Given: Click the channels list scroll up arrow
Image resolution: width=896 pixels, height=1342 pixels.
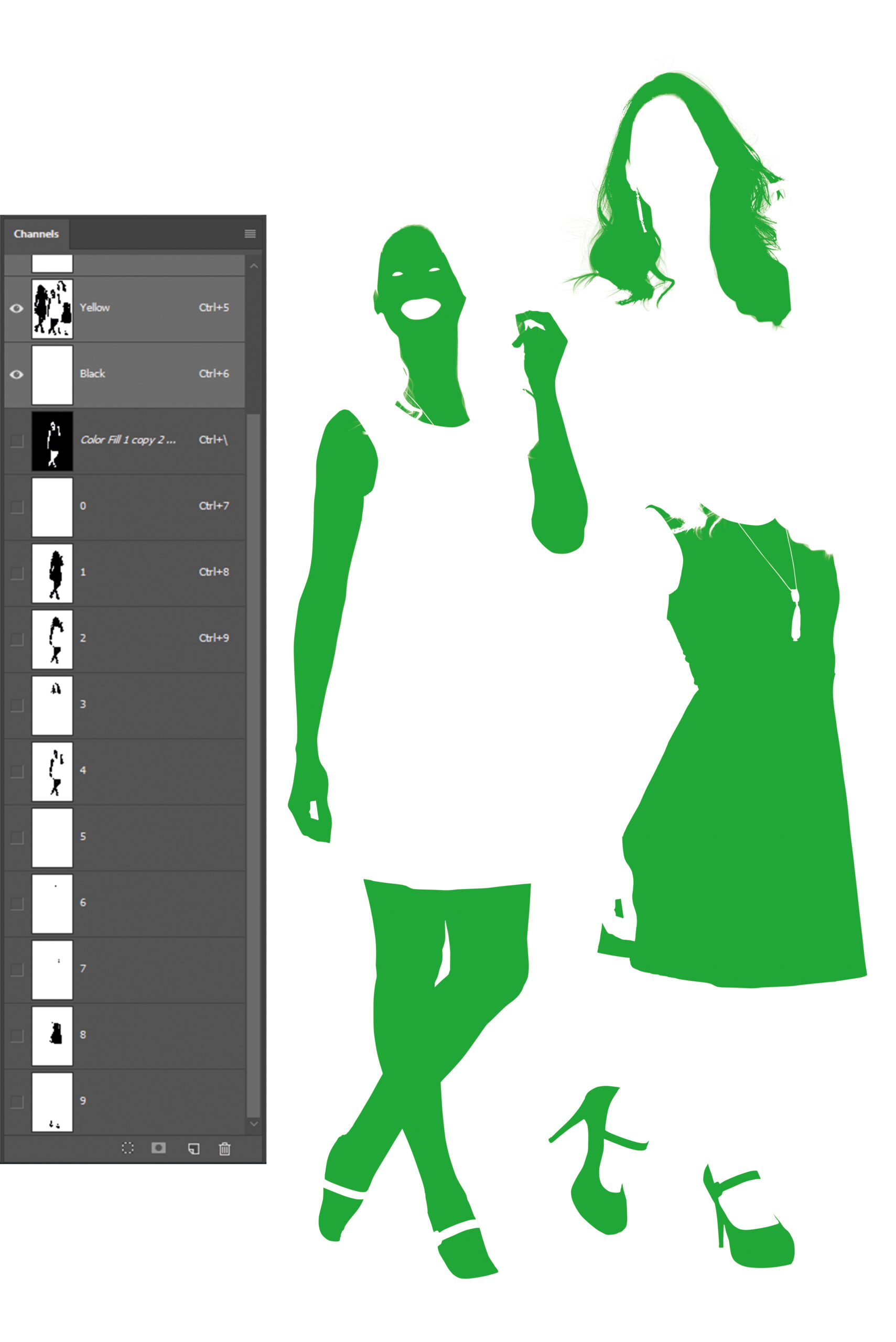Looking at the screenshot, I should coord(254,266).
